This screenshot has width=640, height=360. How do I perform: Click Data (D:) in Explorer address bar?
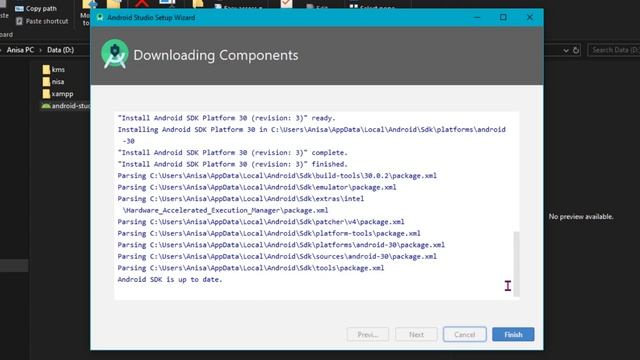[x=60, y=50]
